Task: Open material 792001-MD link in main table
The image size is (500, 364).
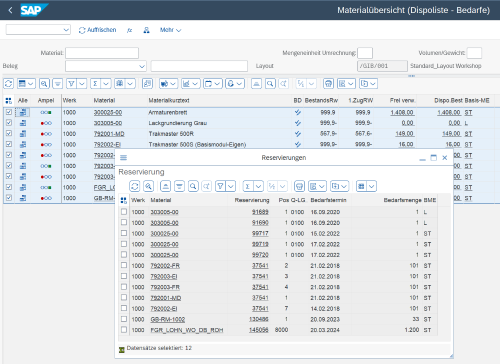Action: [x=109, y=134]
